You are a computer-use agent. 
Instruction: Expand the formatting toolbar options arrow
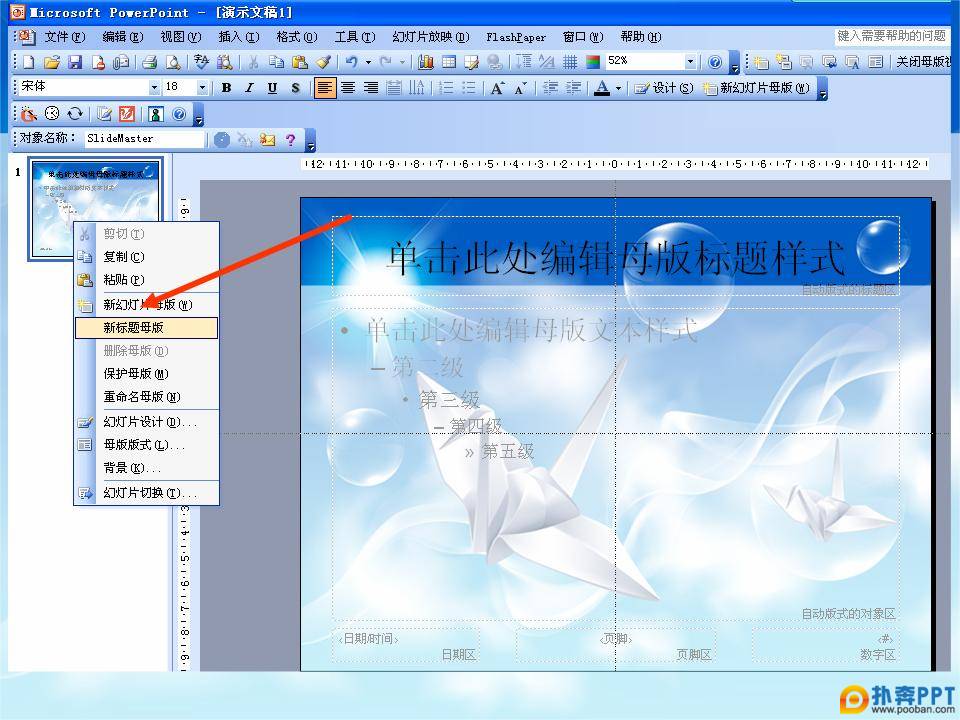click(822, 89)
